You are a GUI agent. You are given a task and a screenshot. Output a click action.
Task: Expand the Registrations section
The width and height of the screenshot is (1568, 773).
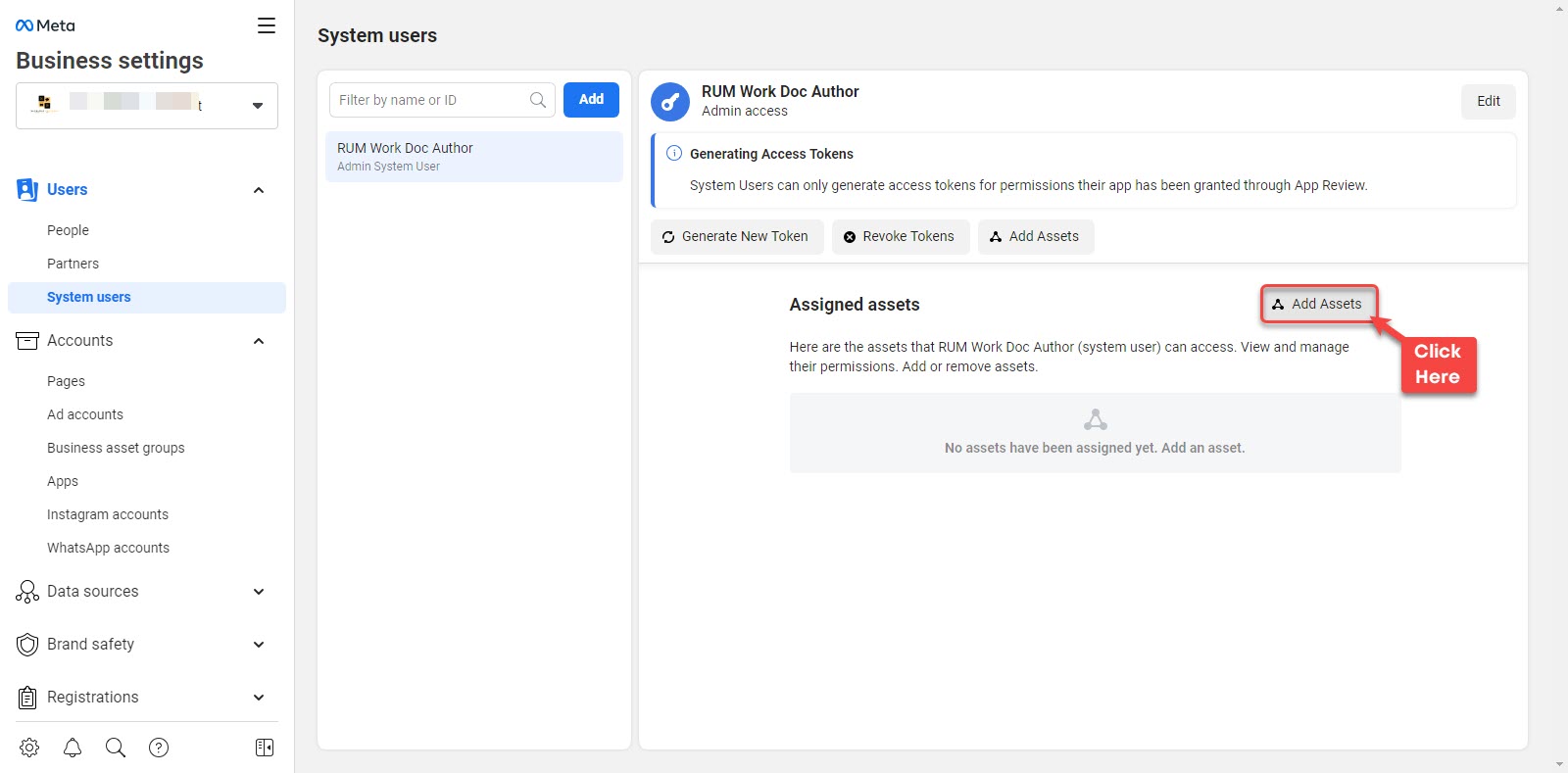[259, 698]
